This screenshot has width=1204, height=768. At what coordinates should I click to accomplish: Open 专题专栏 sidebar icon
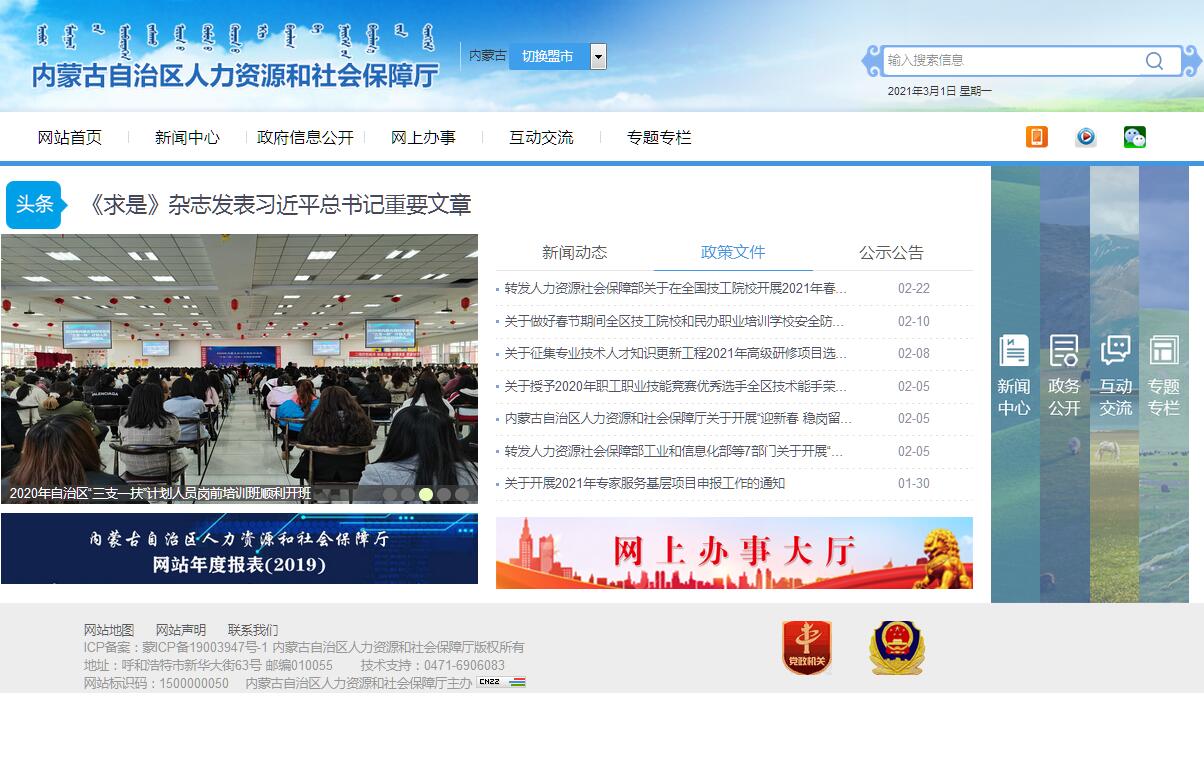[x=1163, y=375]
